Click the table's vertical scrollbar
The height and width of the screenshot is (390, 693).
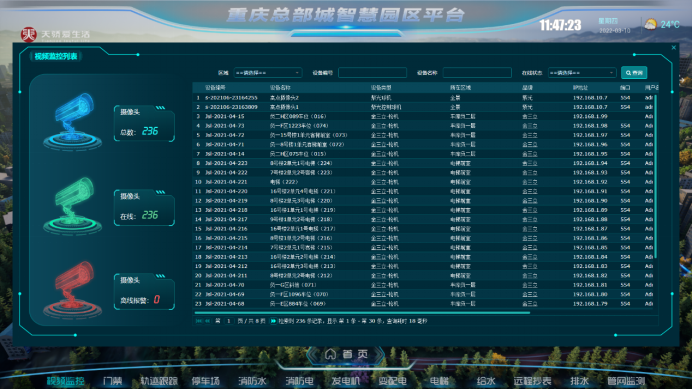coord(656,177)
